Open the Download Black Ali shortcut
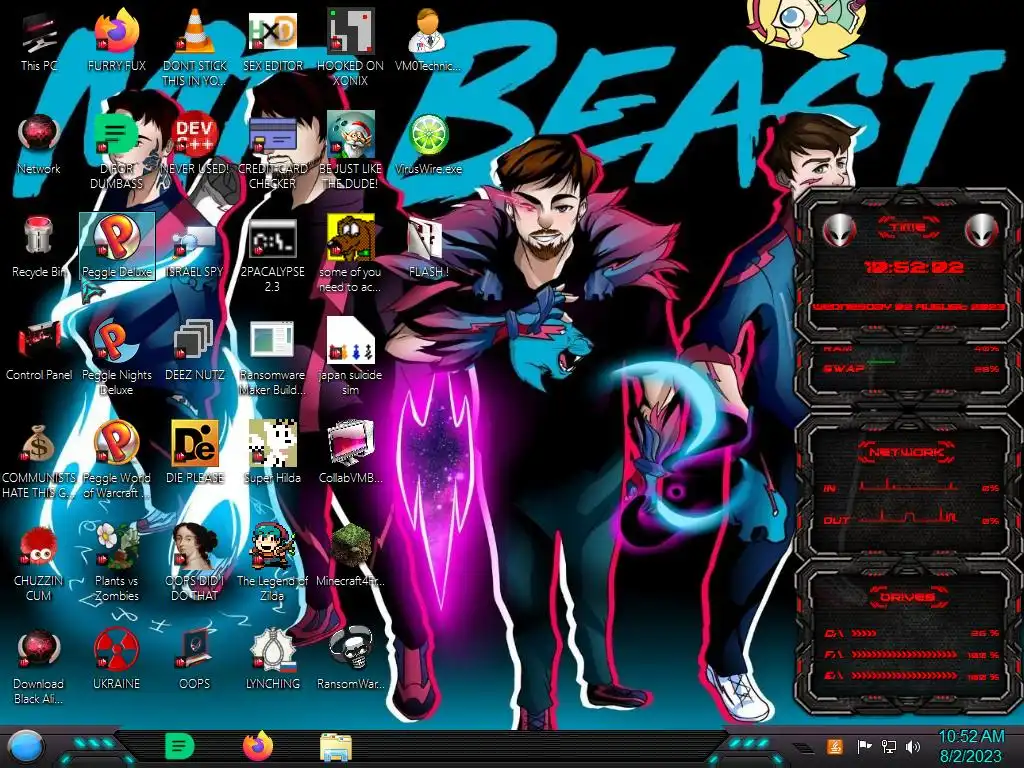 tap(39, 667)
